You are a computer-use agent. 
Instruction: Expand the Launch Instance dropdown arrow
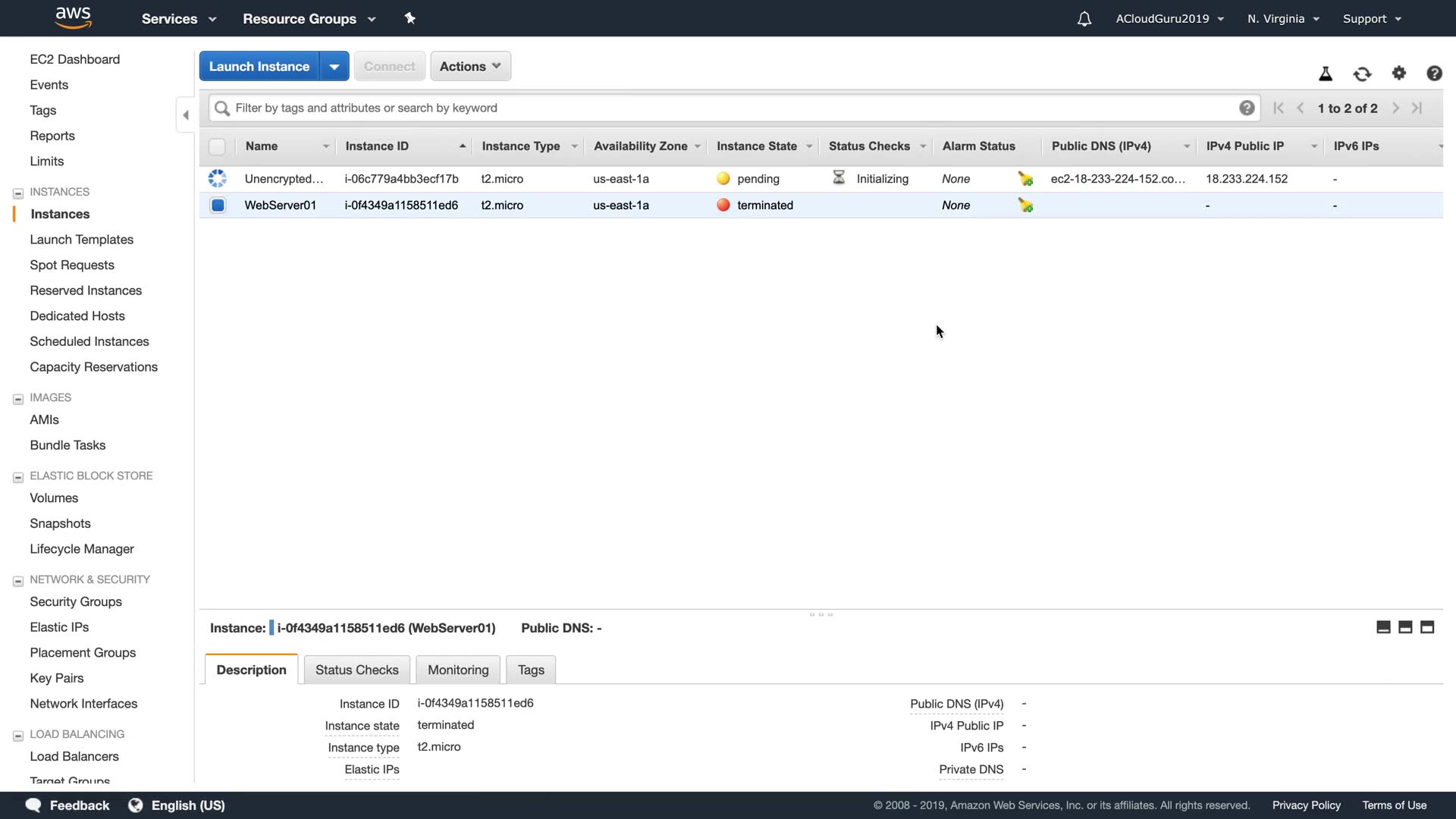[x=334, y=66]
